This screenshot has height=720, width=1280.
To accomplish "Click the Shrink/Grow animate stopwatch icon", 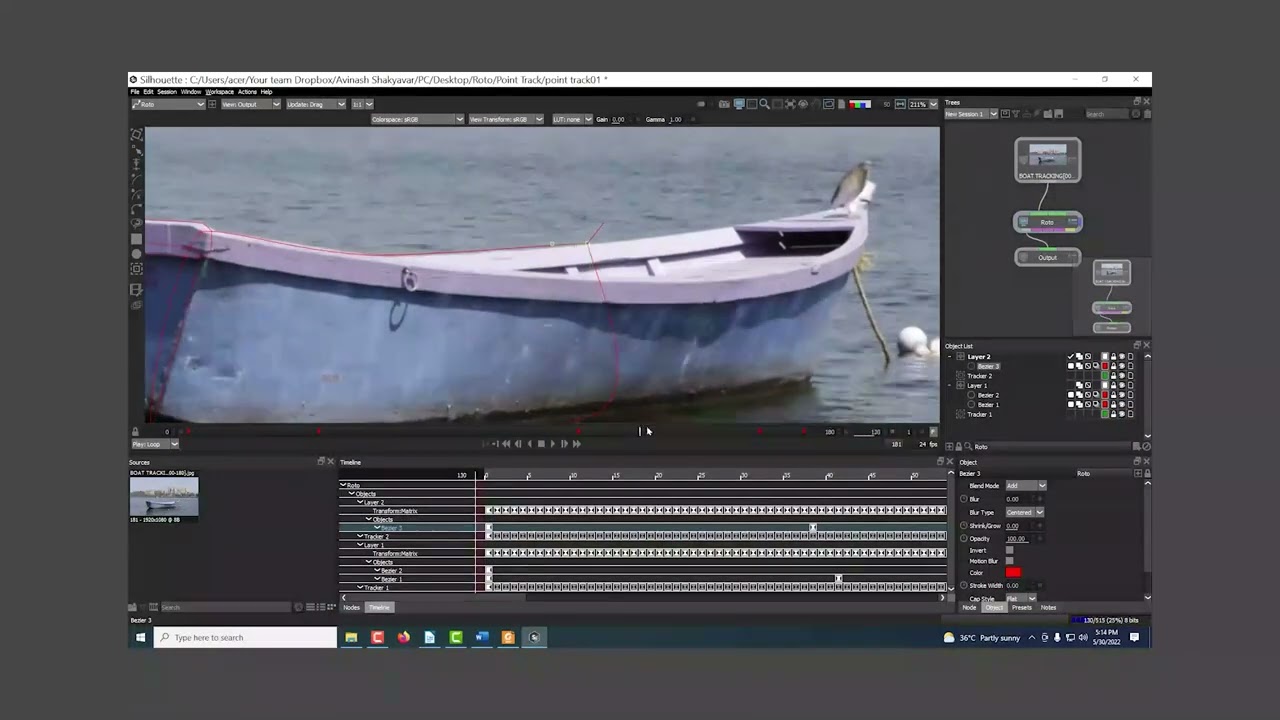I will pyautogui.click(x=963, y=525).
